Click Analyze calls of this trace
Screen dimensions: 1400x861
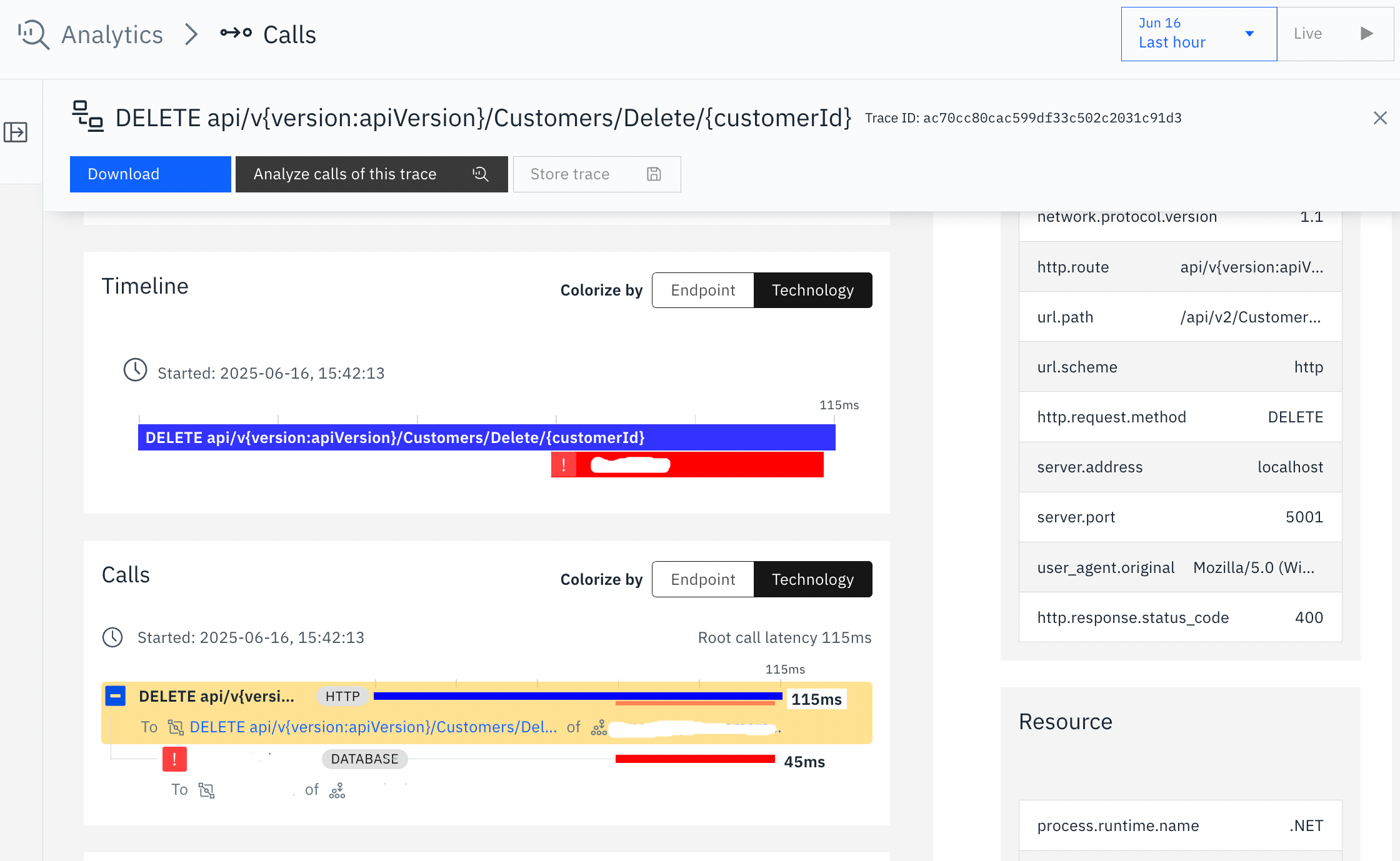tap(372, 174)
